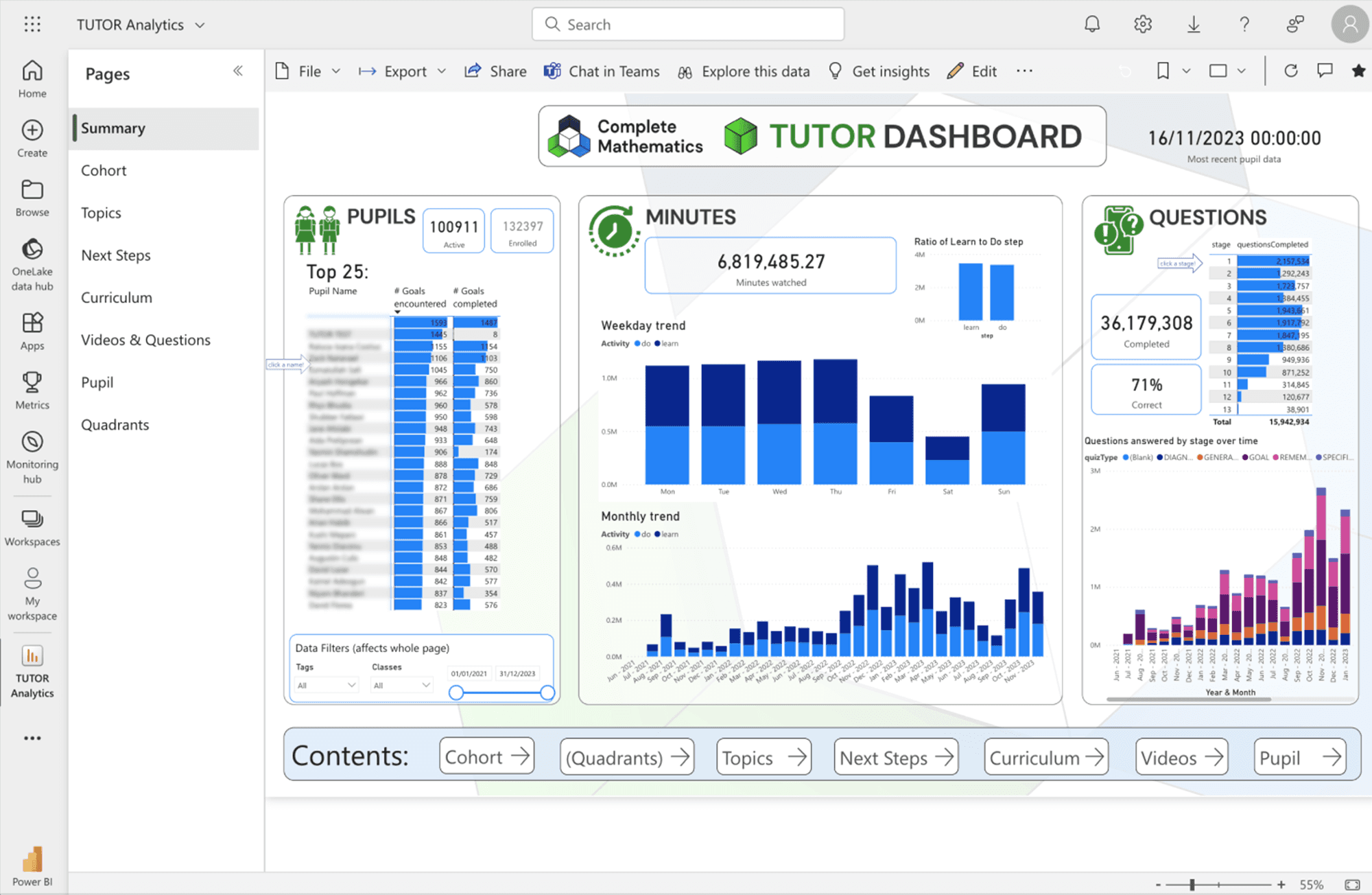Click the date range slider left handle
Image resolution: width=1372 pixels, height=895 pixels.
pos(456,693)
